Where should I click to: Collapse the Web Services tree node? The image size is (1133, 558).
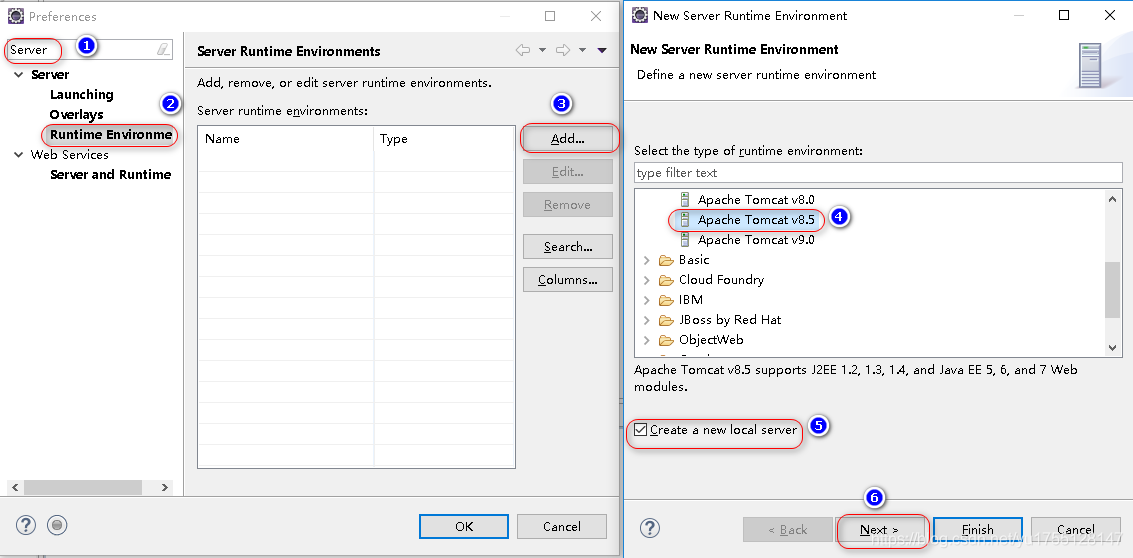19,155
